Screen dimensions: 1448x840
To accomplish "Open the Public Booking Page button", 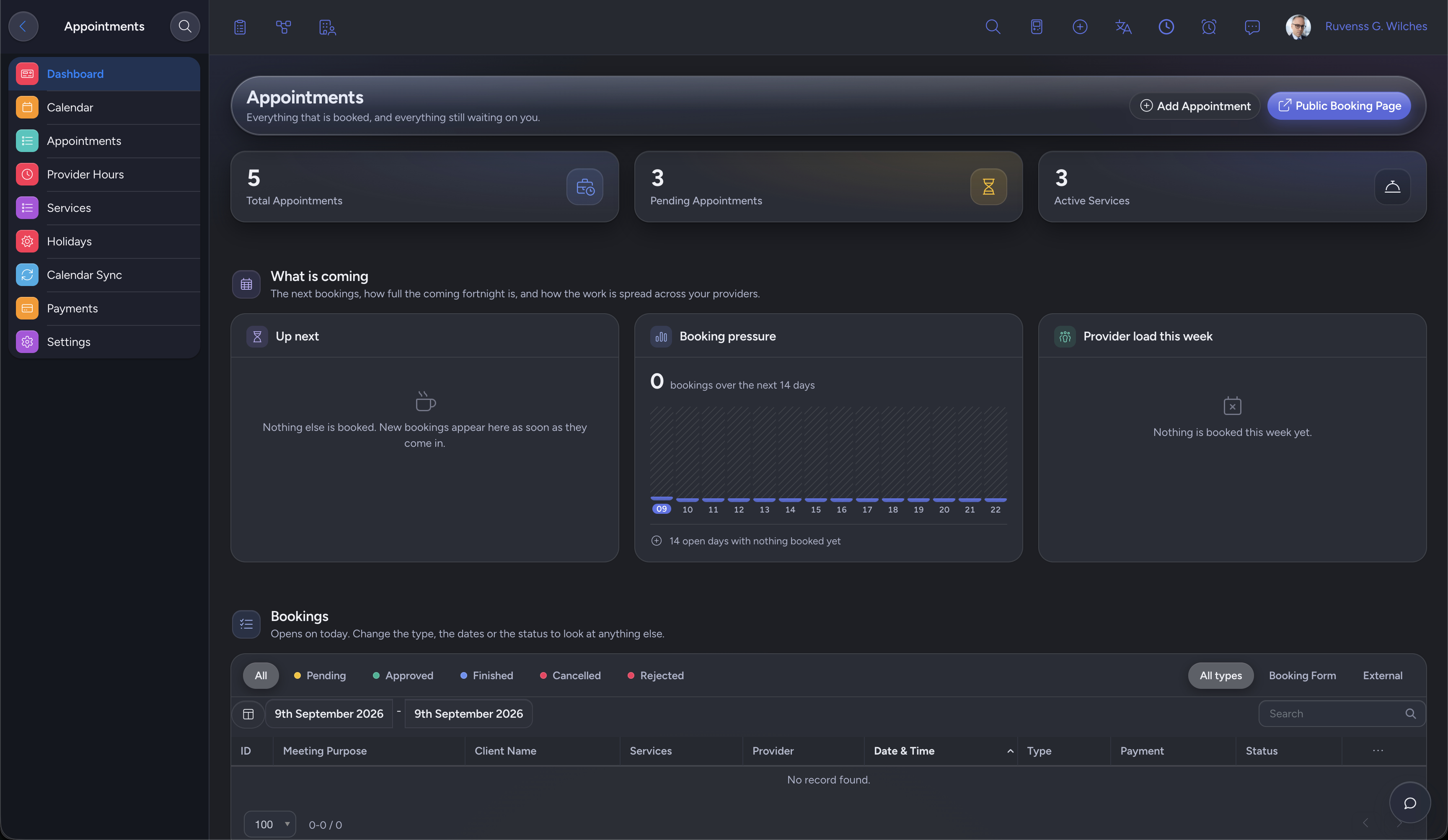I will coord(1339,106).
